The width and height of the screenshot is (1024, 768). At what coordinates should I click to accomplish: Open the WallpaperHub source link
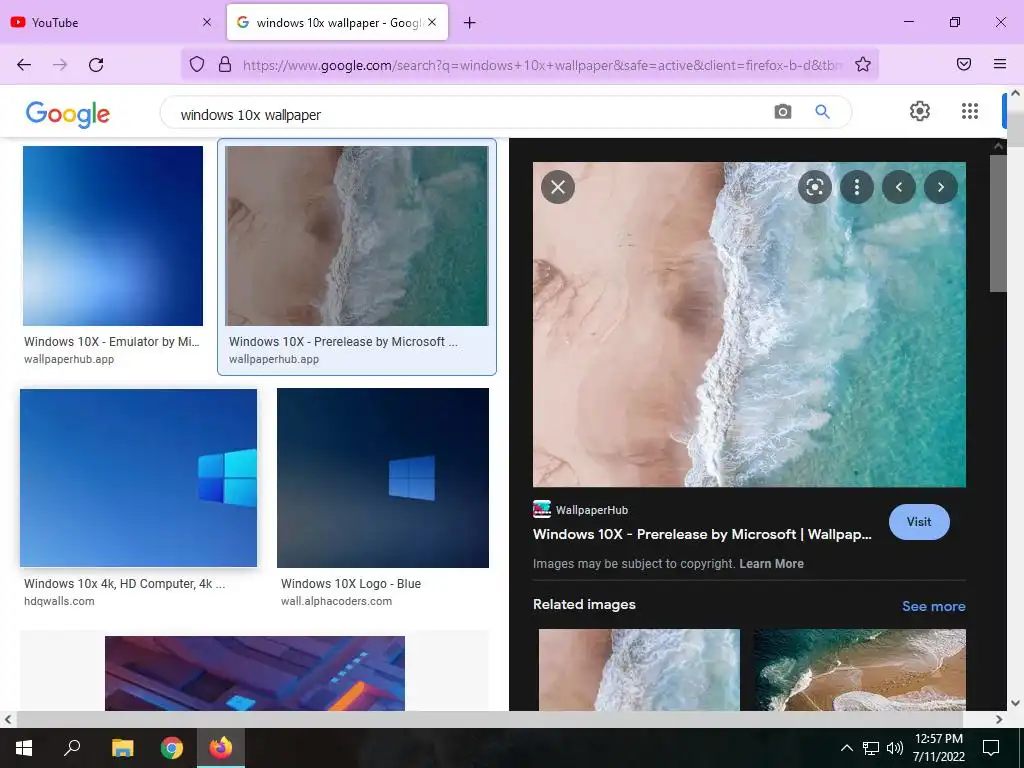pos(581,509)
